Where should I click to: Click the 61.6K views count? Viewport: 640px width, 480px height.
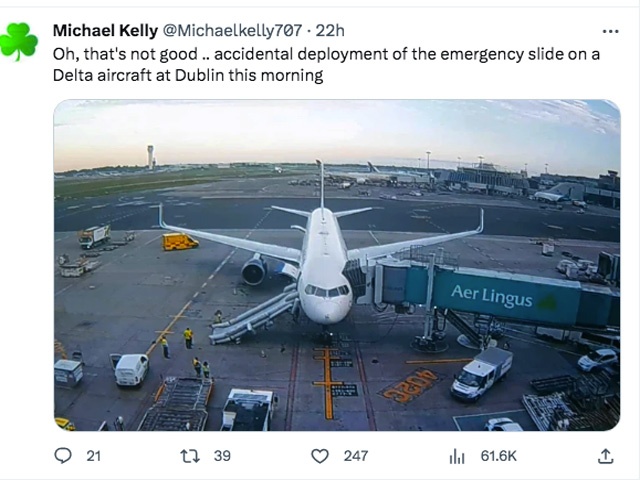(x=498, y=455)
